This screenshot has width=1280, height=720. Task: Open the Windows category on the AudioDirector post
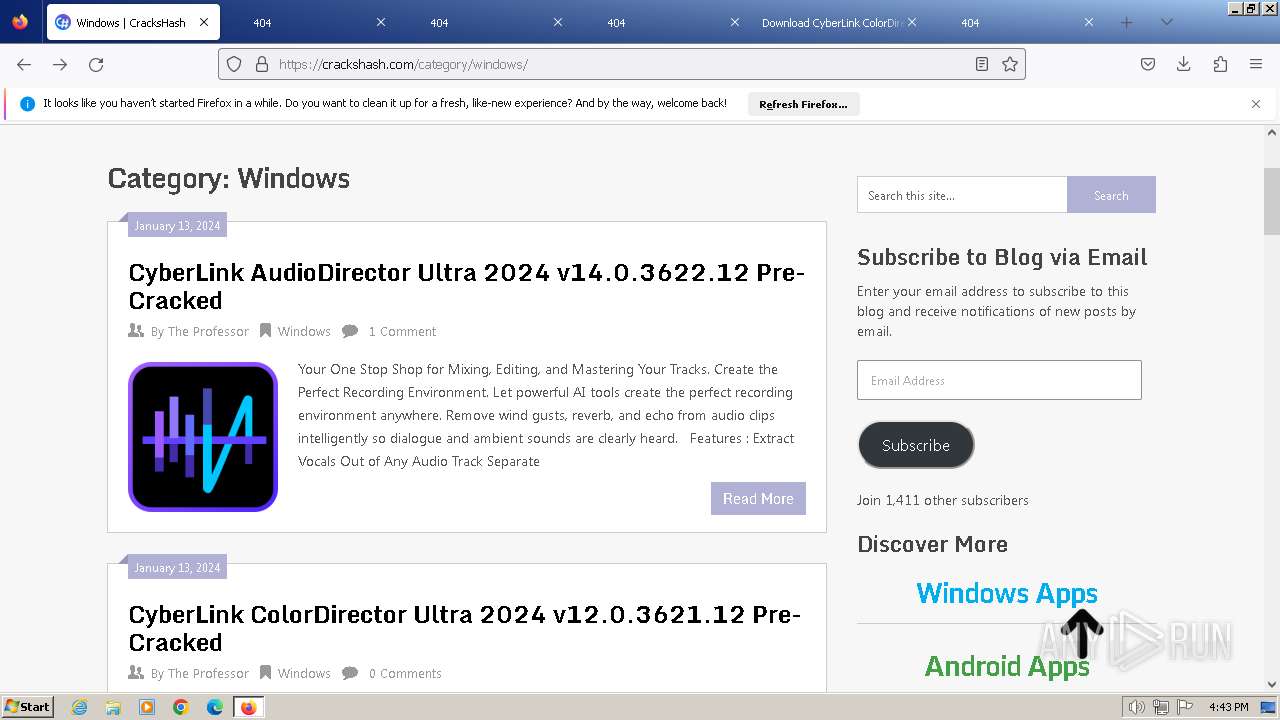coord(304,331)
